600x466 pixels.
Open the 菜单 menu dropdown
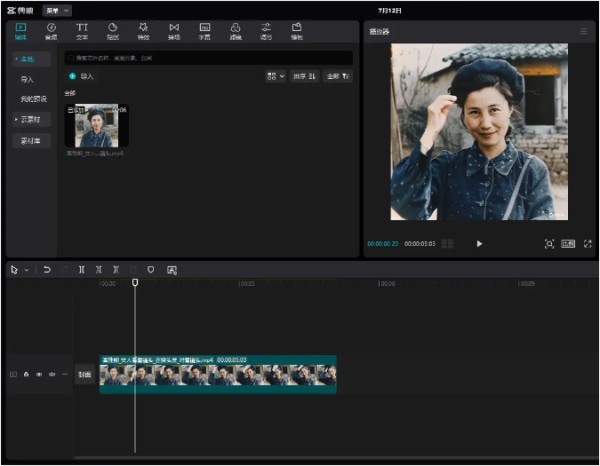(57, 11)
